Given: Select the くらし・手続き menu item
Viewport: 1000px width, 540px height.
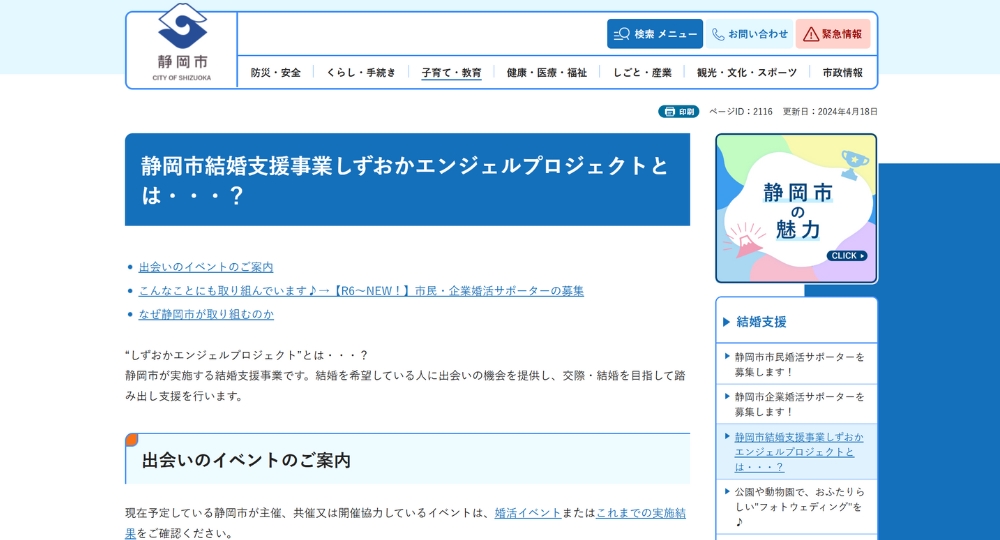Looking at the screenshot, I should pos(361,73).
